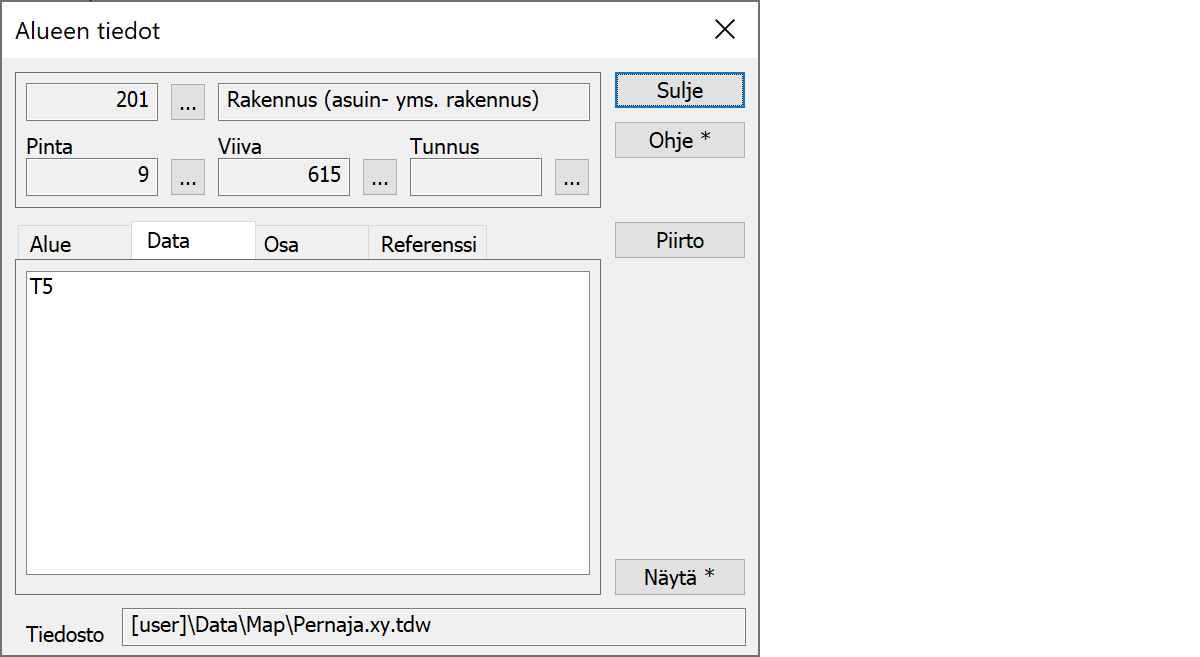This screenshot has height=657, width=1200.
Task: Click the area code field showing 201
Action: tap(92, 101)
